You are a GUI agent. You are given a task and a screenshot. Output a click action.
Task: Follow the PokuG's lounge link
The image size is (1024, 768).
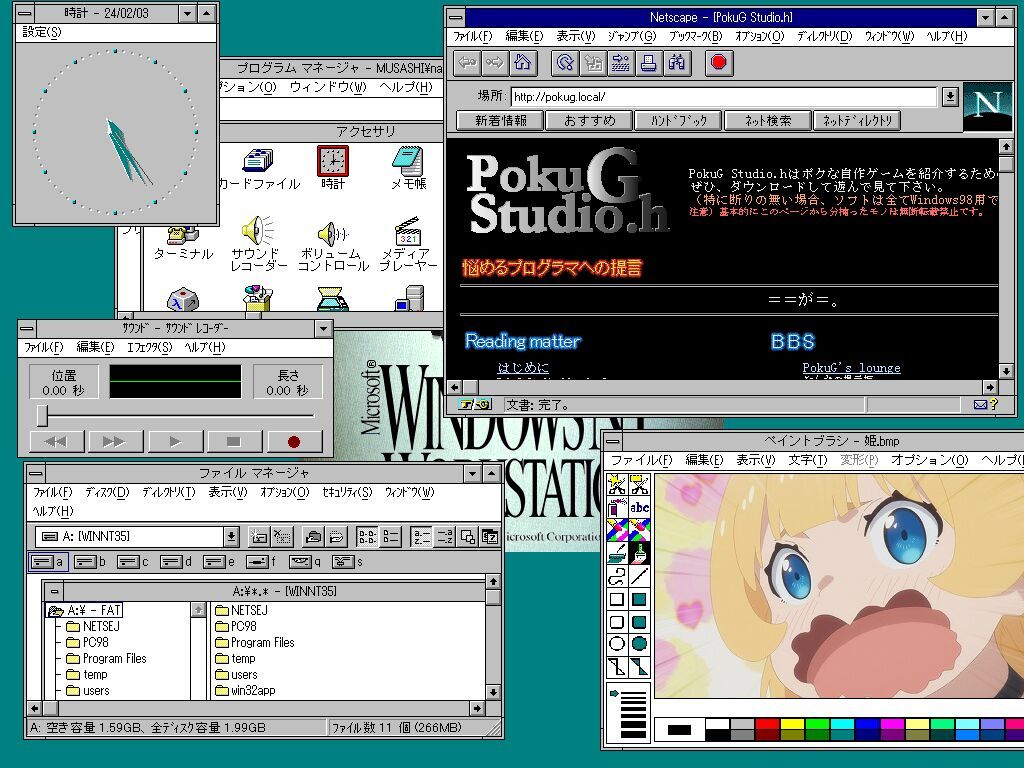point(851,368)
